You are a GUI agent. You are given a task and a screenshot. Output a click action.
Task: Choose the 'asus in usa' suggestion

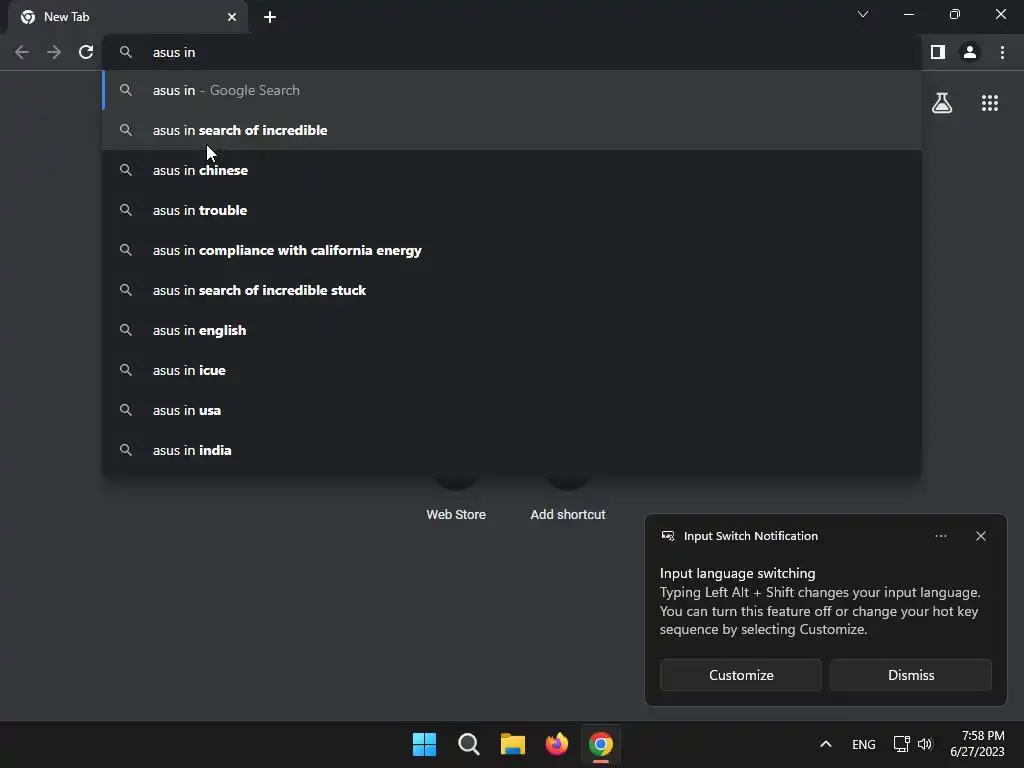tap(512, 410)
